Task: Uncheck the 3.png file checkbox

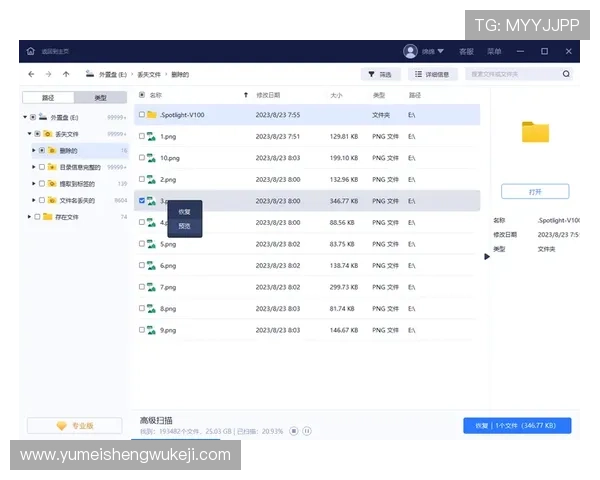Action: tap(142, 201)
